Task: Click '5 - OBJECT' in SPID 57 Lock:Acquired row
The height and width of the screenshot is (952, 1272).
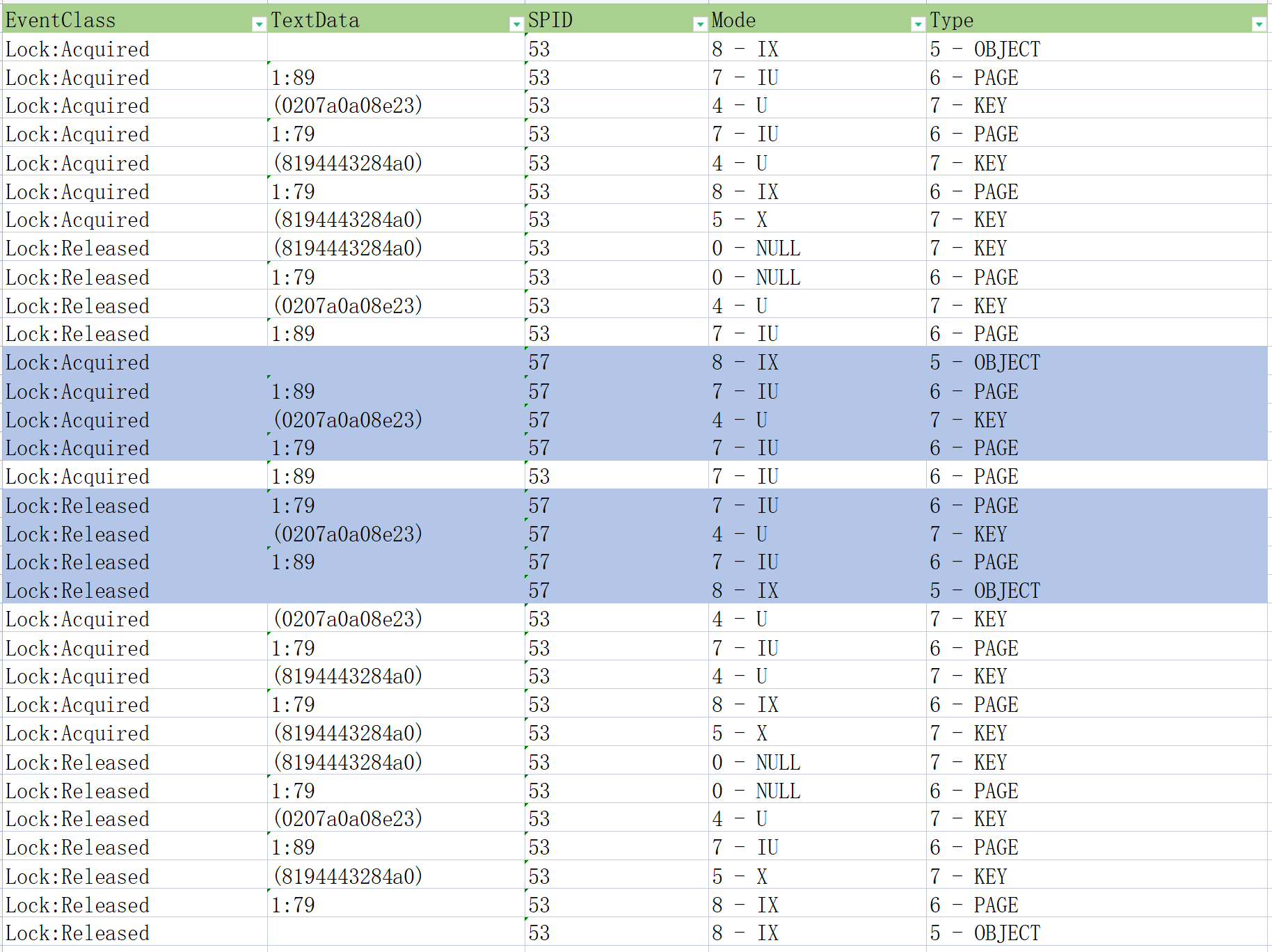Action: pos(985,363)
